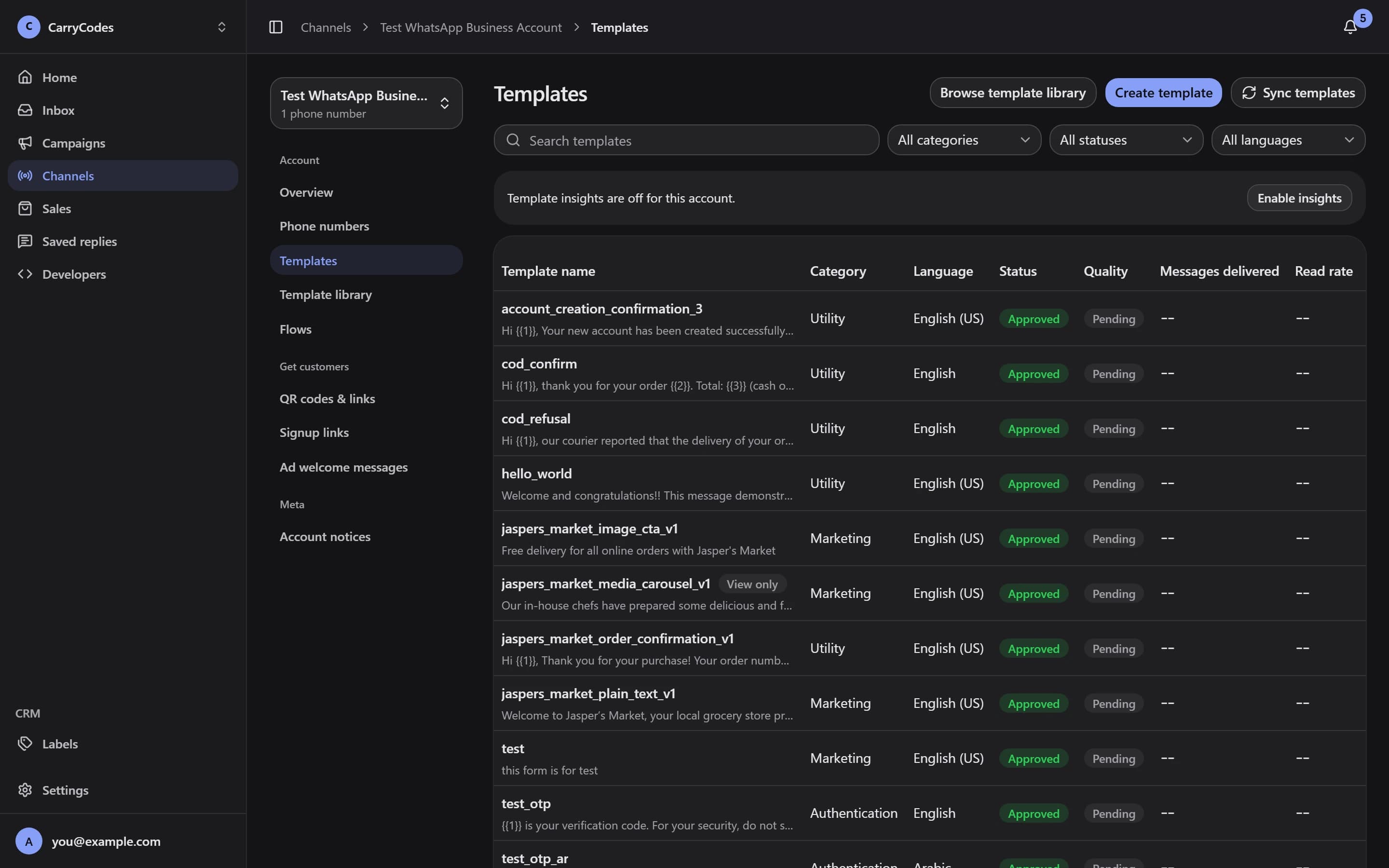Click Browse template library button
Screen dimensions: 1389x868
[1012, 93]
